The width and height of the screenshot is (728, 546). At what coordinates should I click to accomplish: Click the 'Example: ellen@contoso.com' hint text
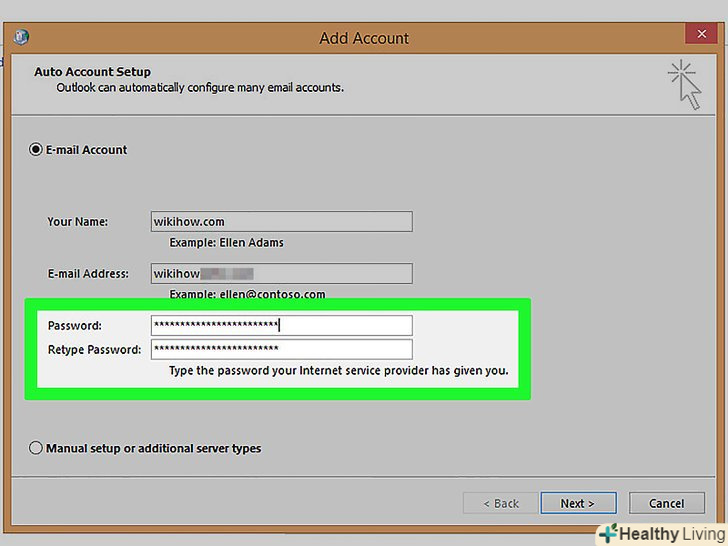click(x=247, y=294)
